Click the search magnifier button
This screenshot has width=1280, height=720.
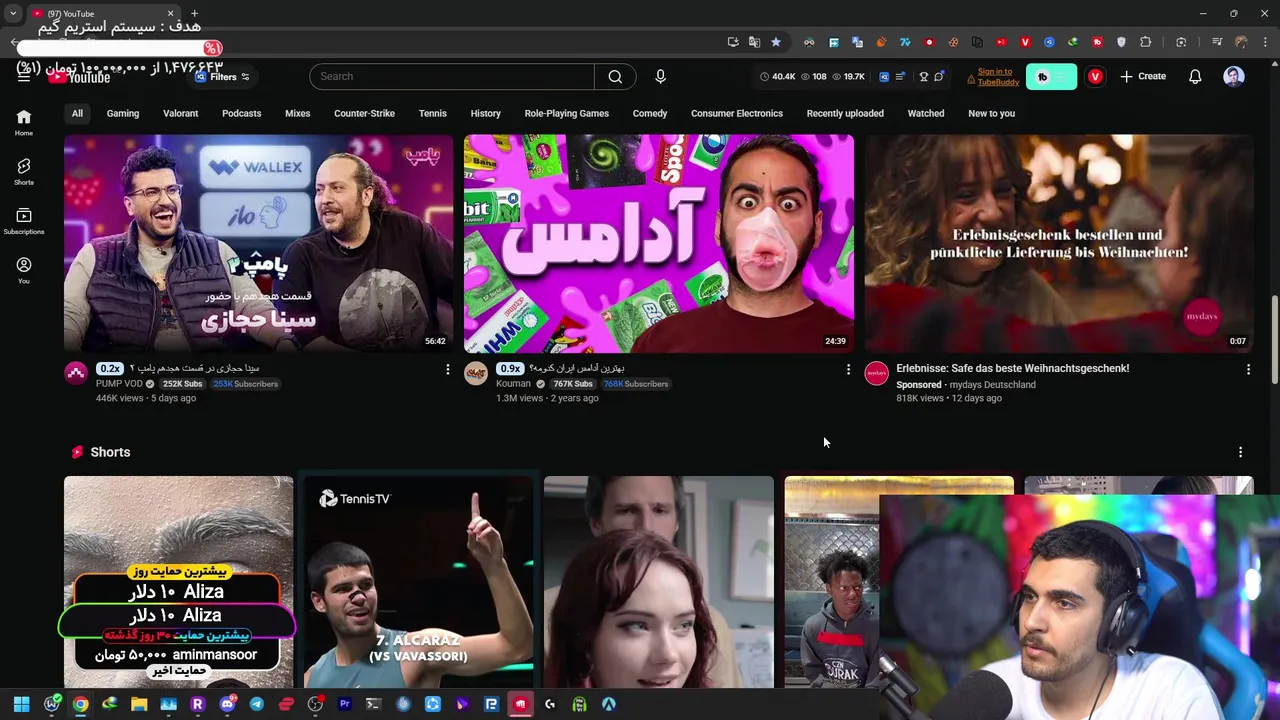pos(615,76)
